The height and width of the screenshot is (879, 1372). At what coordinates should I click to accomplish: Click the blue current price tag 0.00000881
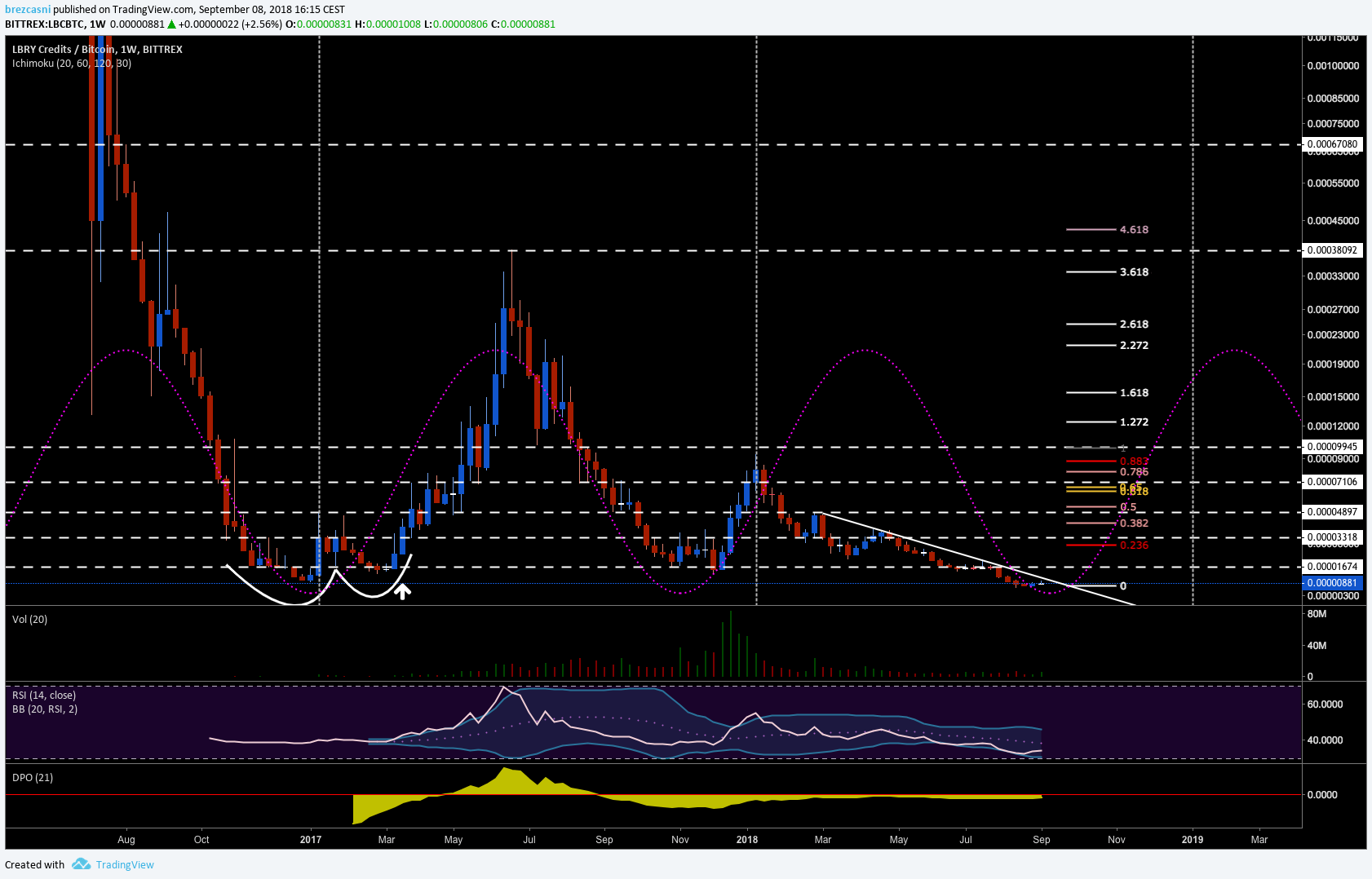pos(1333,583)
